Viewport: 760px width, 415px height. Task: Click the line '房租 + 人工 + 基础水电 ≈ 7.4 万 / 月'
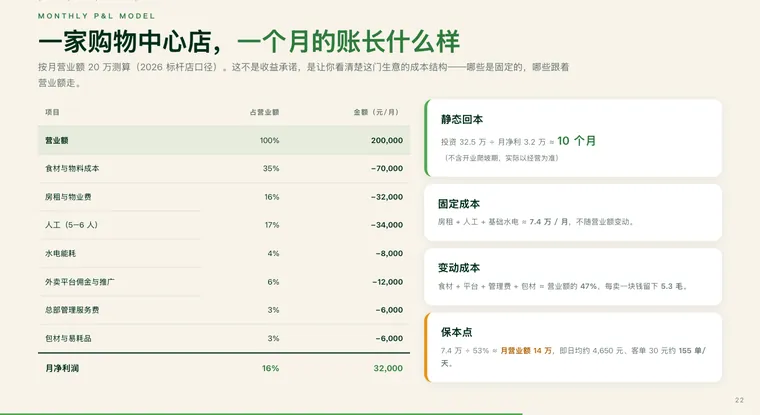point(504,222)
